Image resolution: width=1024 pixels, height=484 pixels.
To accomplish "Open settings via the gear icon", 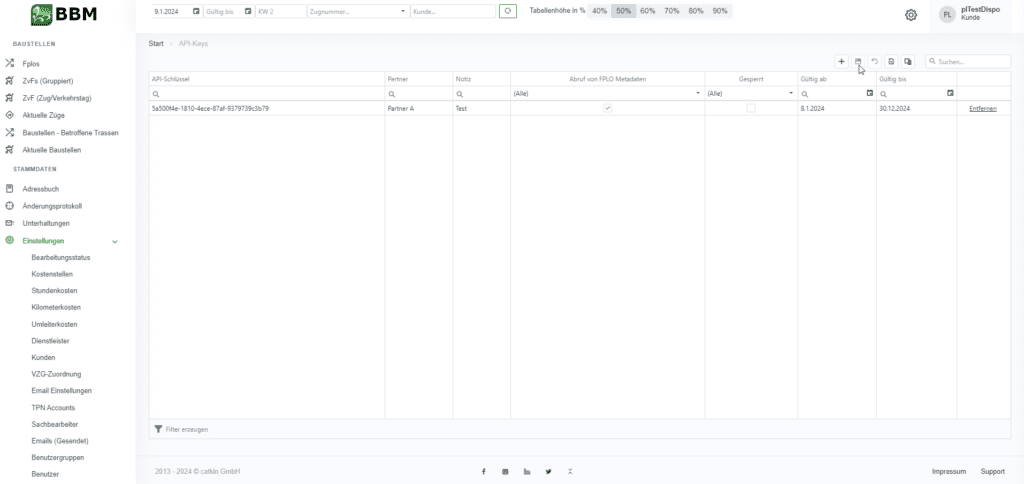I will coord(911,15).
